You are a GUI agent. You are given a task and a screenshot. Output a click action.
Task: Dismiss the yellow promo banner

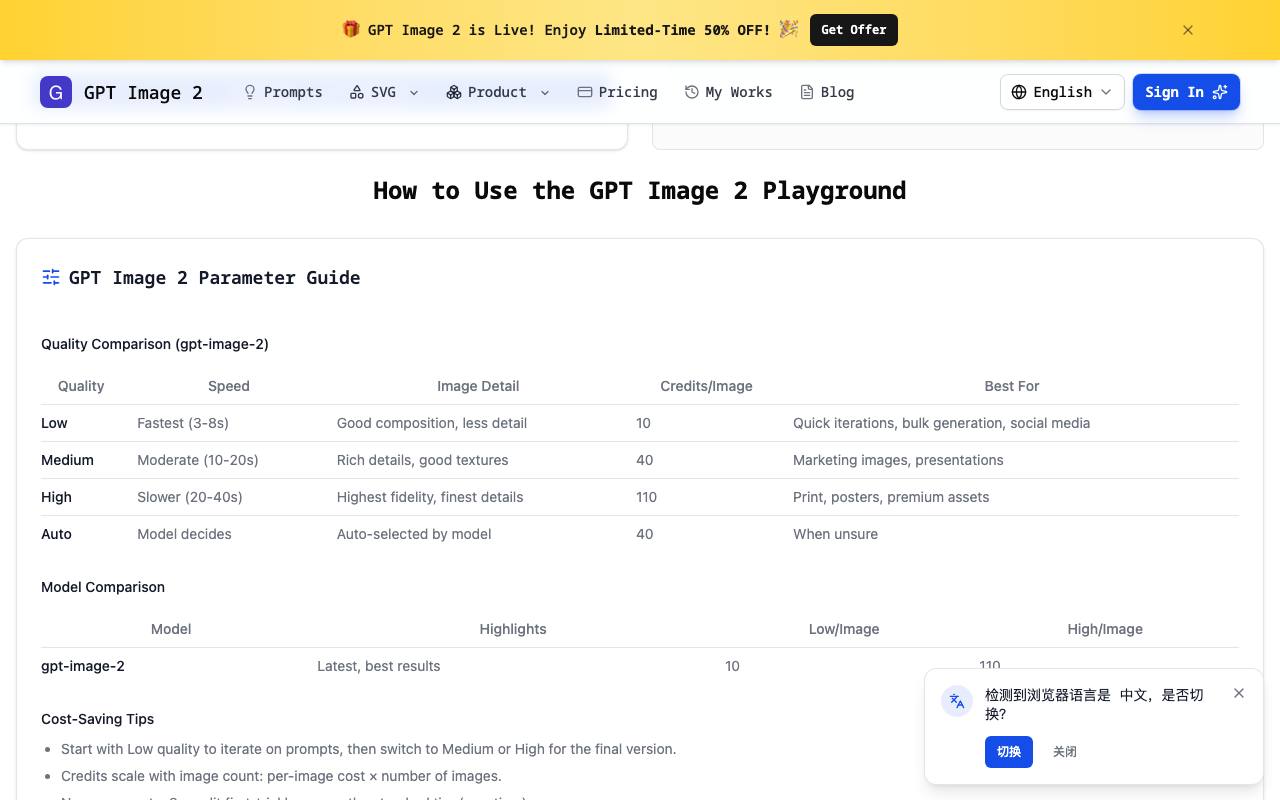(x=1188, y=30)
